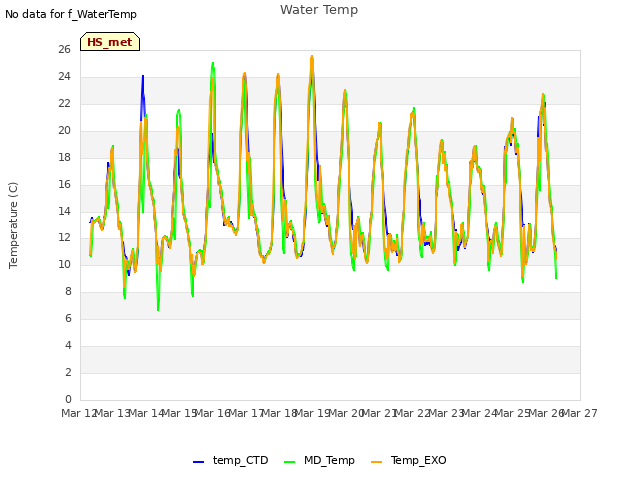
Task: Click the Temperature (C) axis label
Action: pyautogui.click(x=13, y=225)
